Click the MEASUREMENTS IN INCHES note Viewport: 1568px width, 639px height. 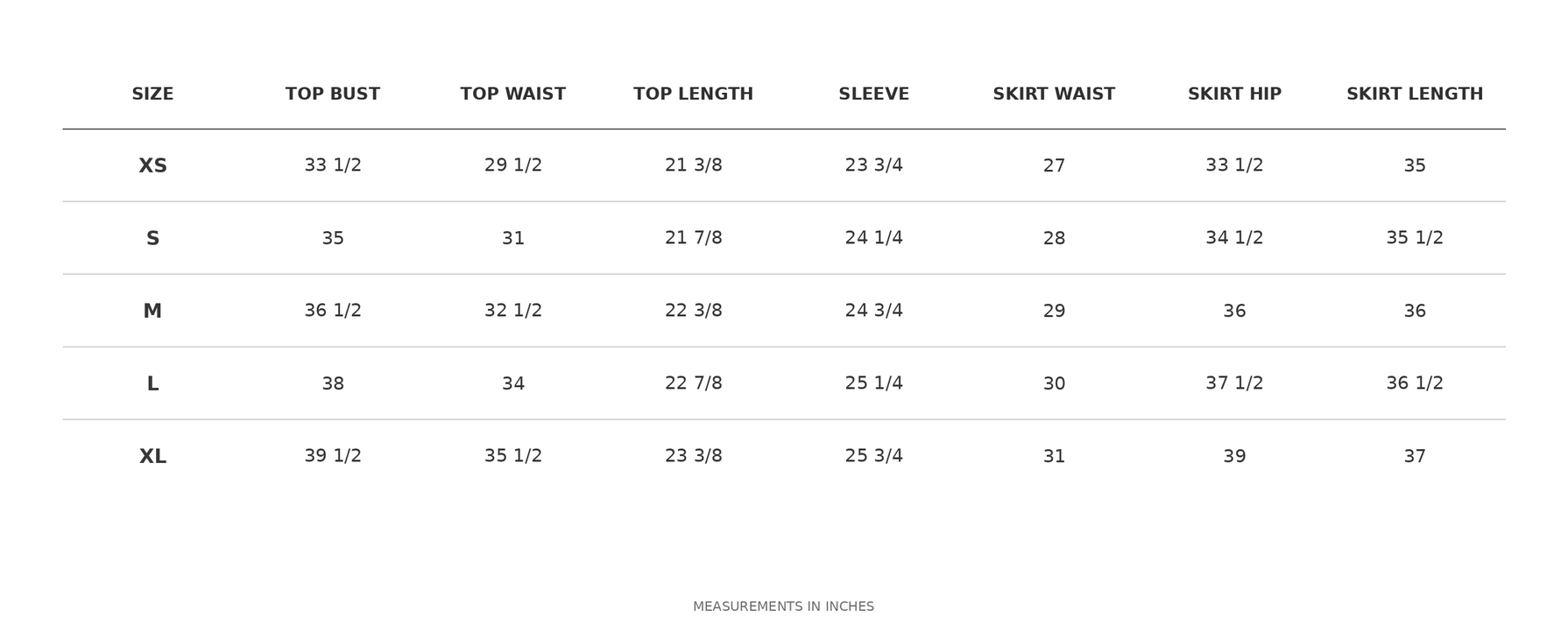coord(784,607)
